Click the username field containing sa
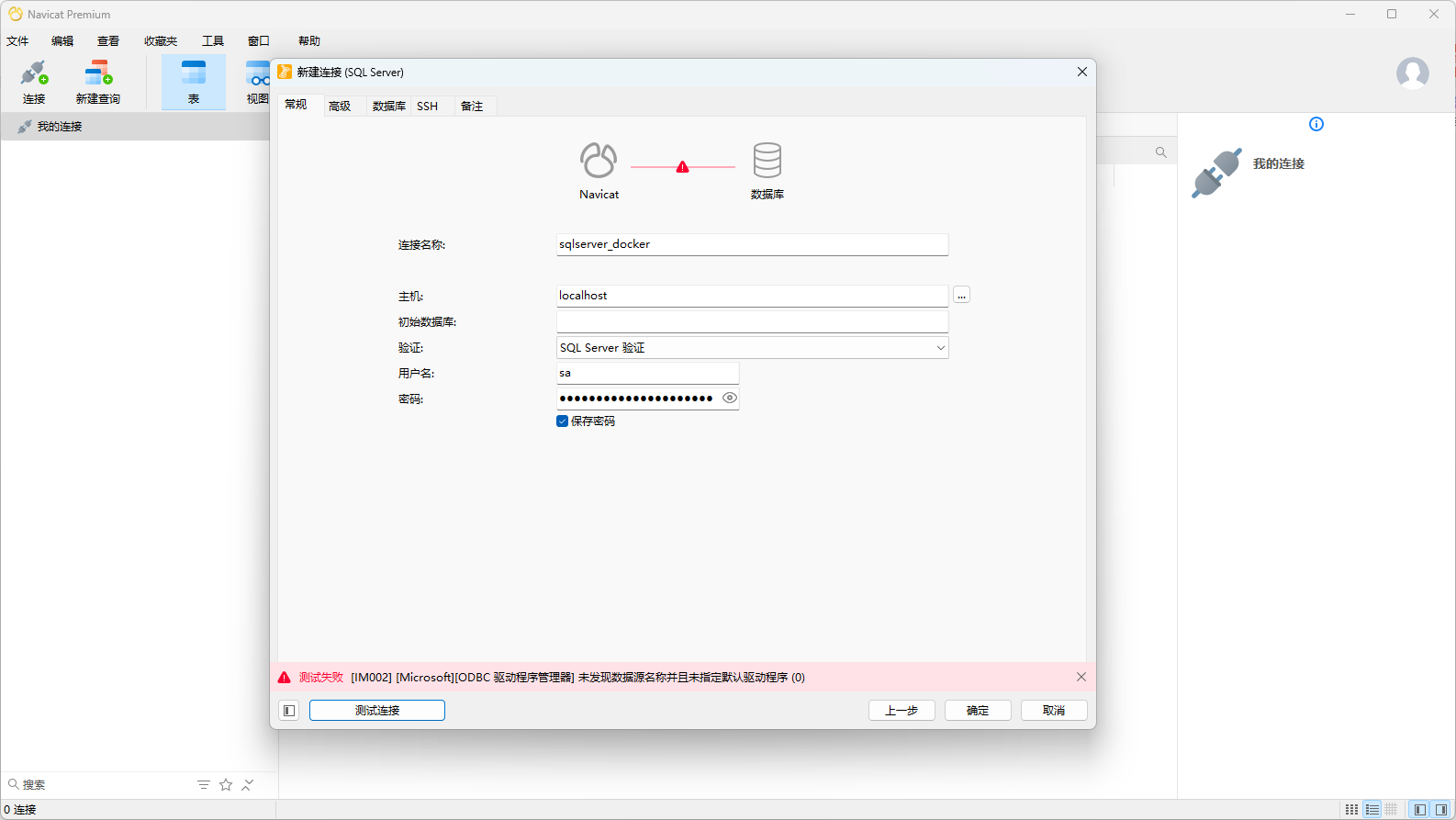This screenshot has width=1456, height=820. 647,373
